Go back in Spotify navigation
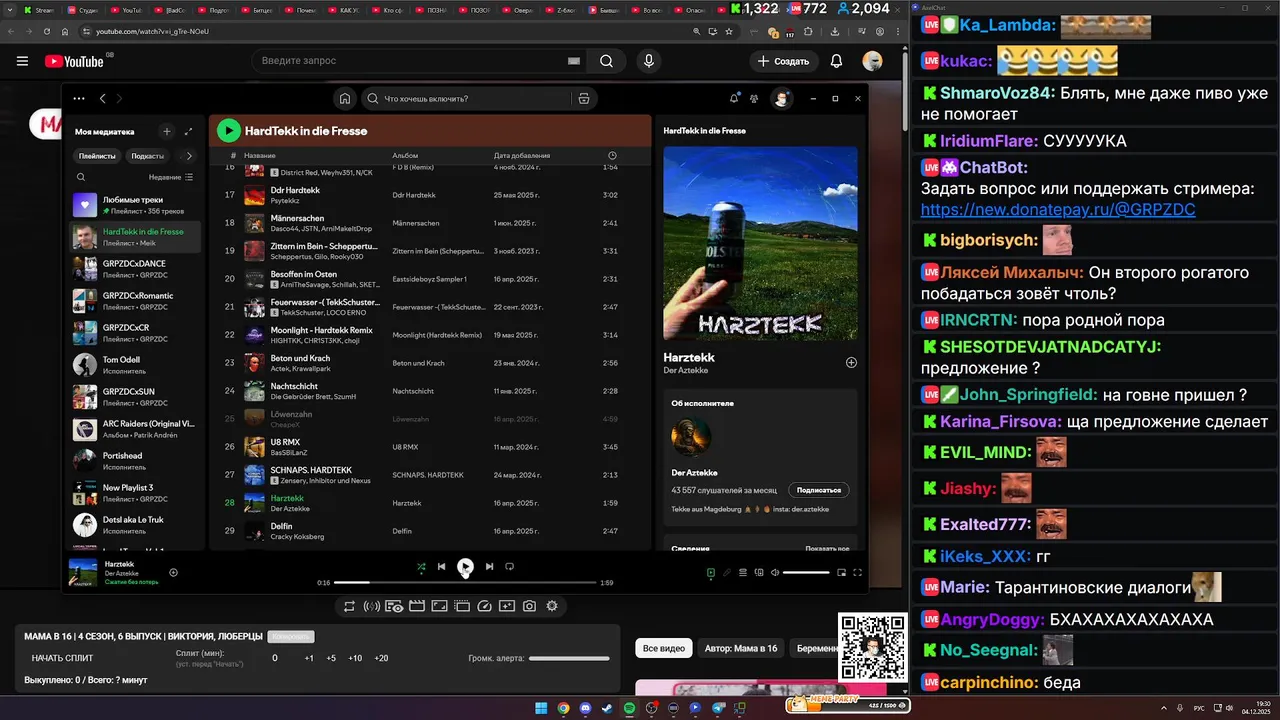This screenshot has width=1280, height=720. click(x=102, y=98)
